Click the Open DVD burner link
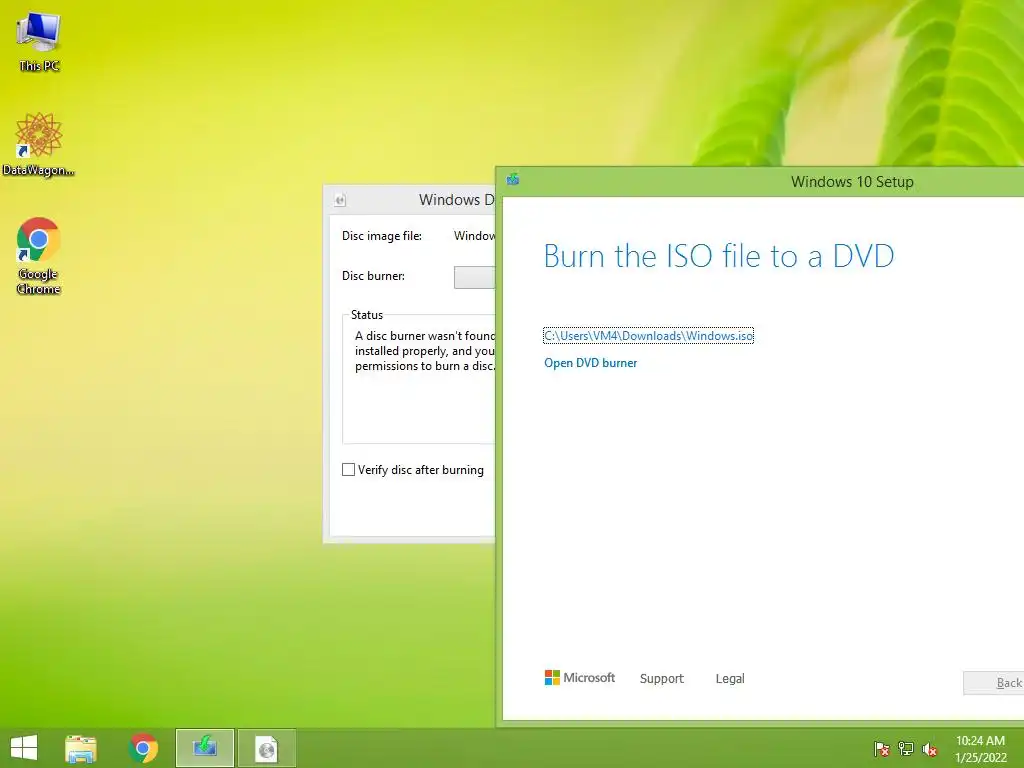The image size is (1024, 768). (590, 363)
